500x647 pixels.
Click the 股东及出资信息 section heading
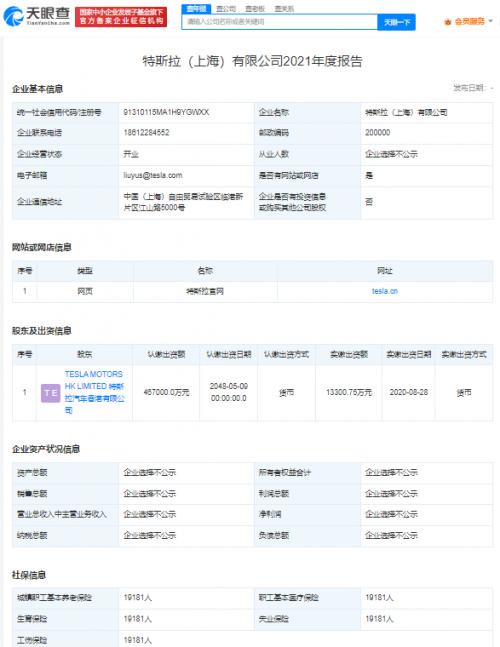42,331
